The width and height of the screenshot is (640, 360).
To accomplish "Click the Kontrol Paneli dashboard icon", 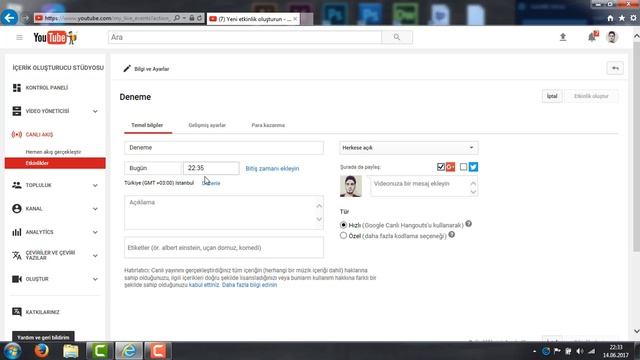I will pyautogui.click(x=17, y=88).
